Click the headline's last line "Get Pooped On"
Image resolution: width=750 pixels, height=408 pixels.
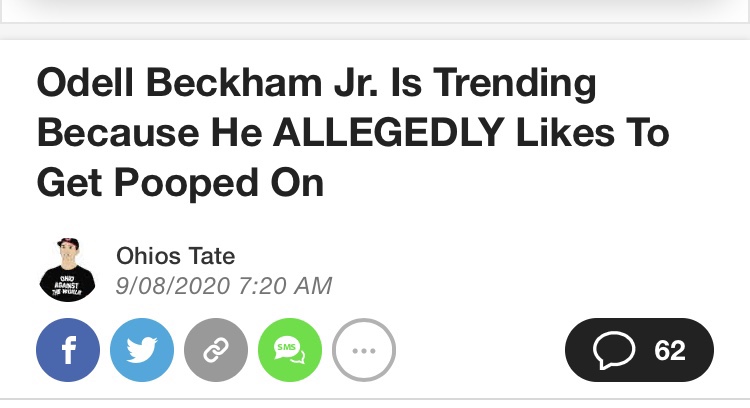(180, 183)
